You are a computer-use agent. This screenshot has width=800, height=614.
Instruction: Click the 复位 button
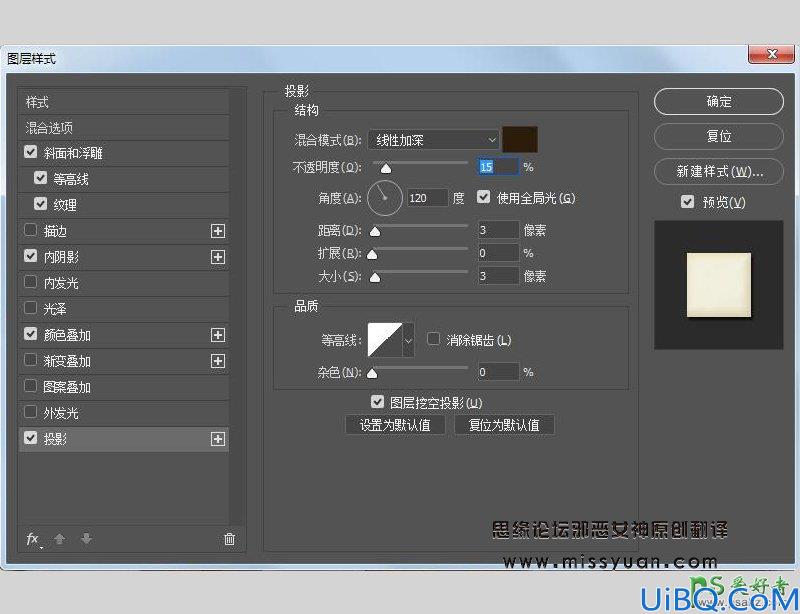tap(718, 136)
